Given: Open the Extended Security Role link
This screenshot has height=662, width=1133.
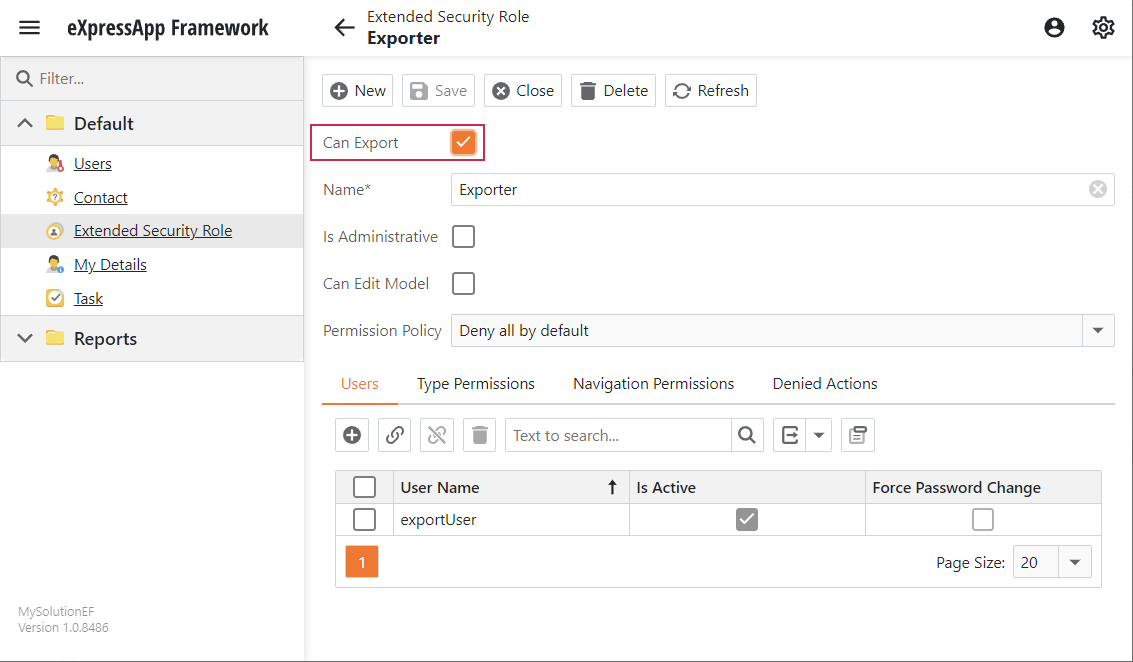Looking at the screenshot, I should click(x=152, y=231).
